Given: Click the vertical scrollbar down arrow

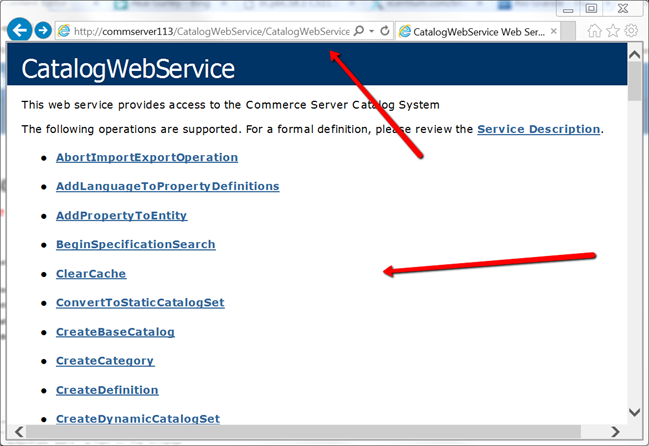Looking at the screenshot, I should pyautogui.click(x=635, y=412).
